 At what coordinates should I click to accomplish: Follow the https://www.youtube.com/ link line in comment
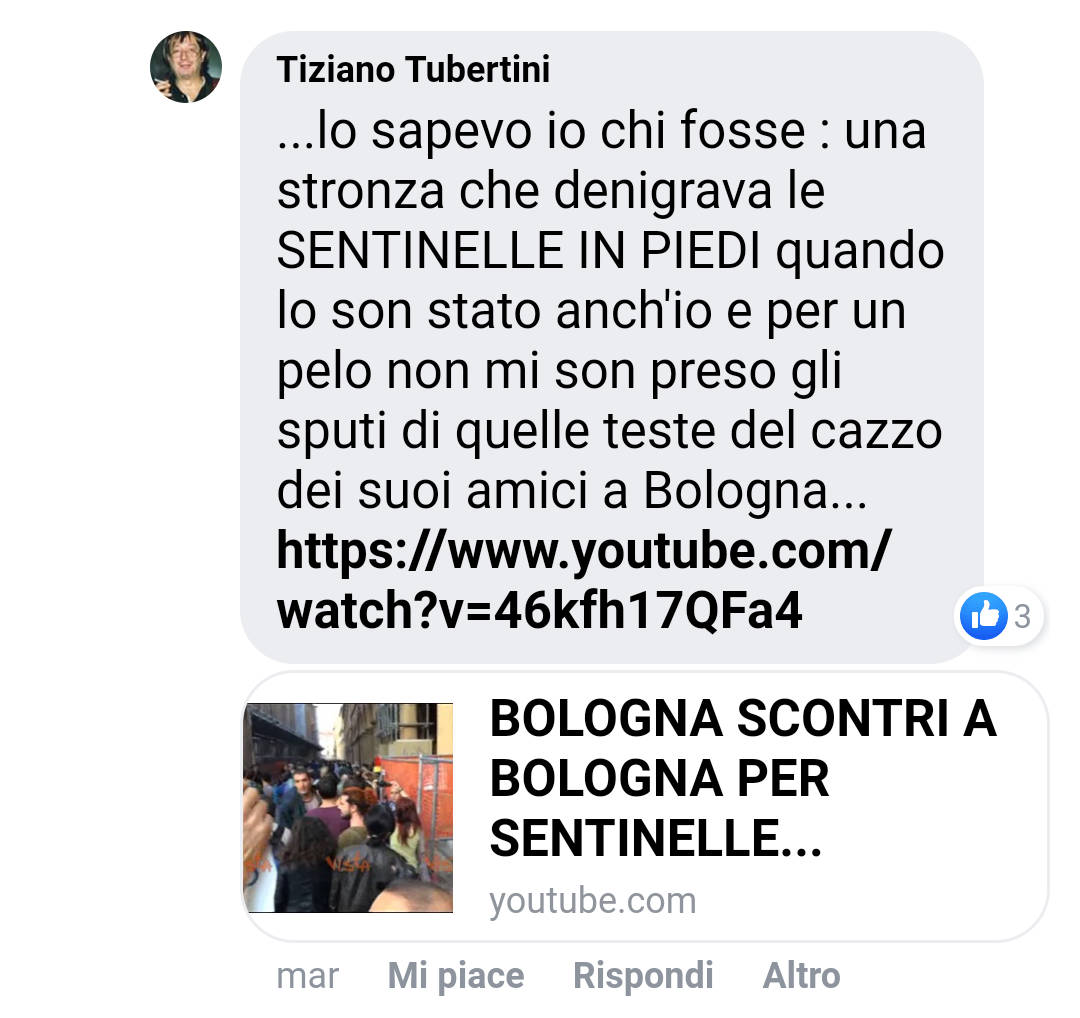pos(584,551)
